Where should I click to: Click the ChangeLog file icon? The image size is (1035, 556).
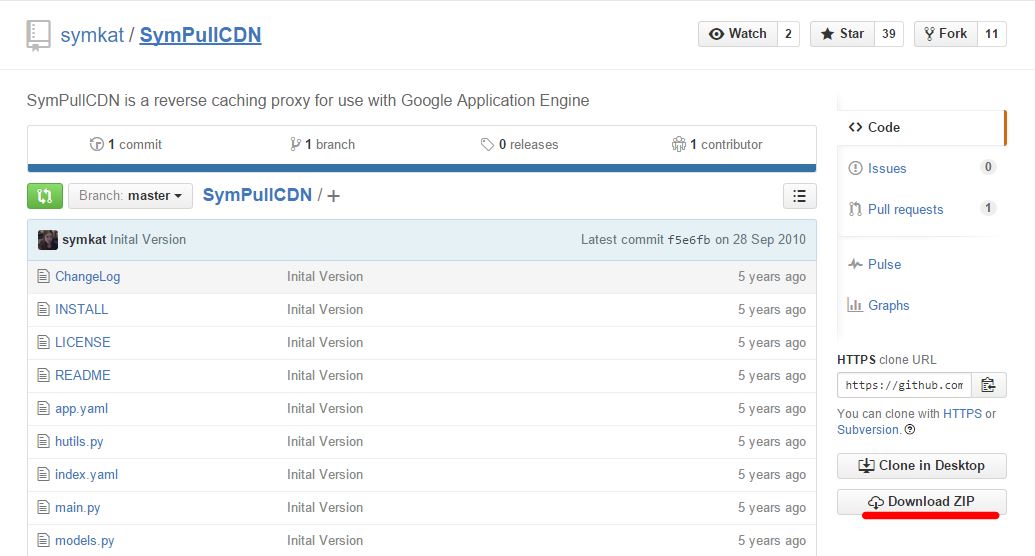44,277
